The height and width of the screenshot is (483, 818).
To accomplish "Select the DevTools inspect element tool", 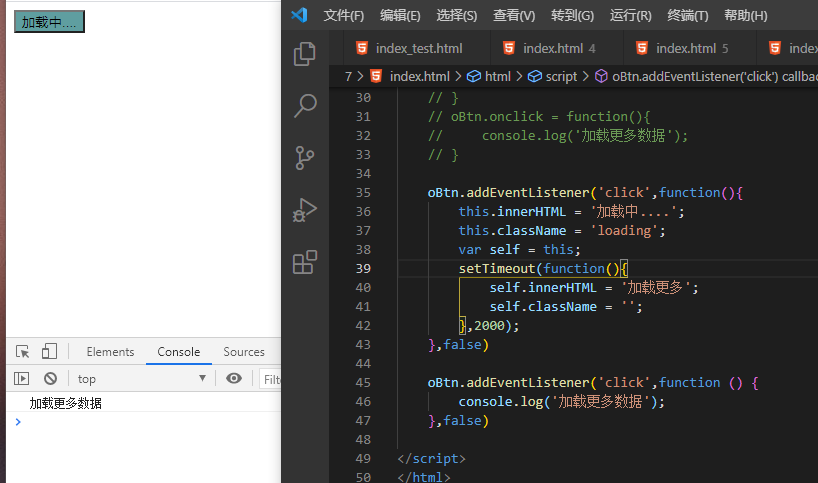I will [22, 352].
